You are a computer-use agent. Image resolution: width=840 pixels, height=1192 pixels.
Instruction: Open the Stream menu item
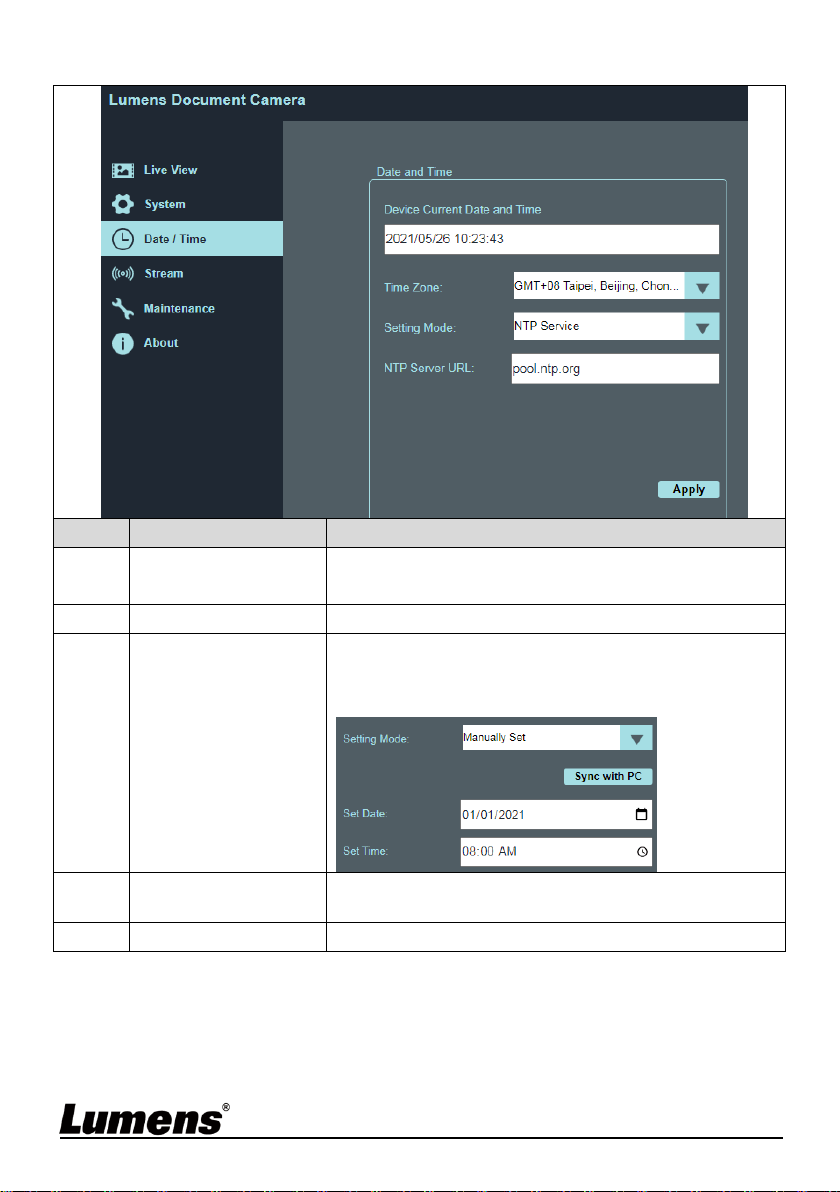click(192, 273)
